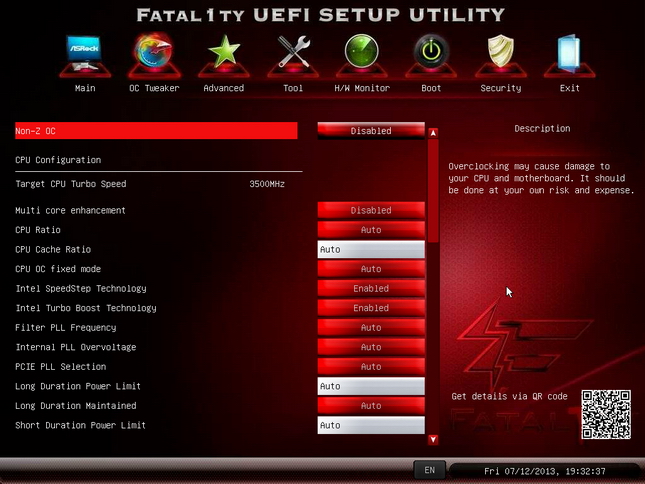The height and width of the screenshot is (484, 645).
Task: Select the Intel SpeedStep Technology label
Action: (x=81, y=288)
